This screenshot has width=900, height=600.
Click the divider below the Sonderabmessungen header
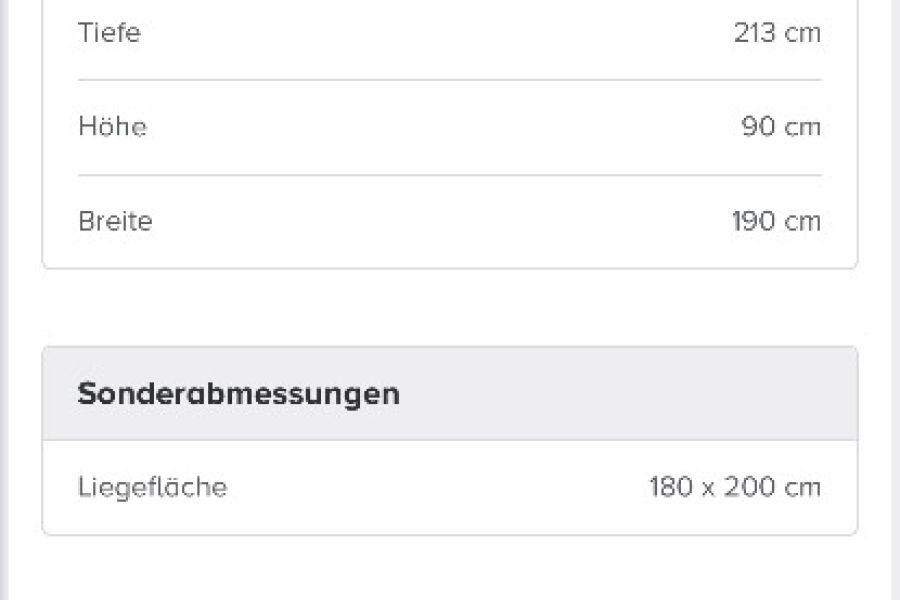click(450, 440)
